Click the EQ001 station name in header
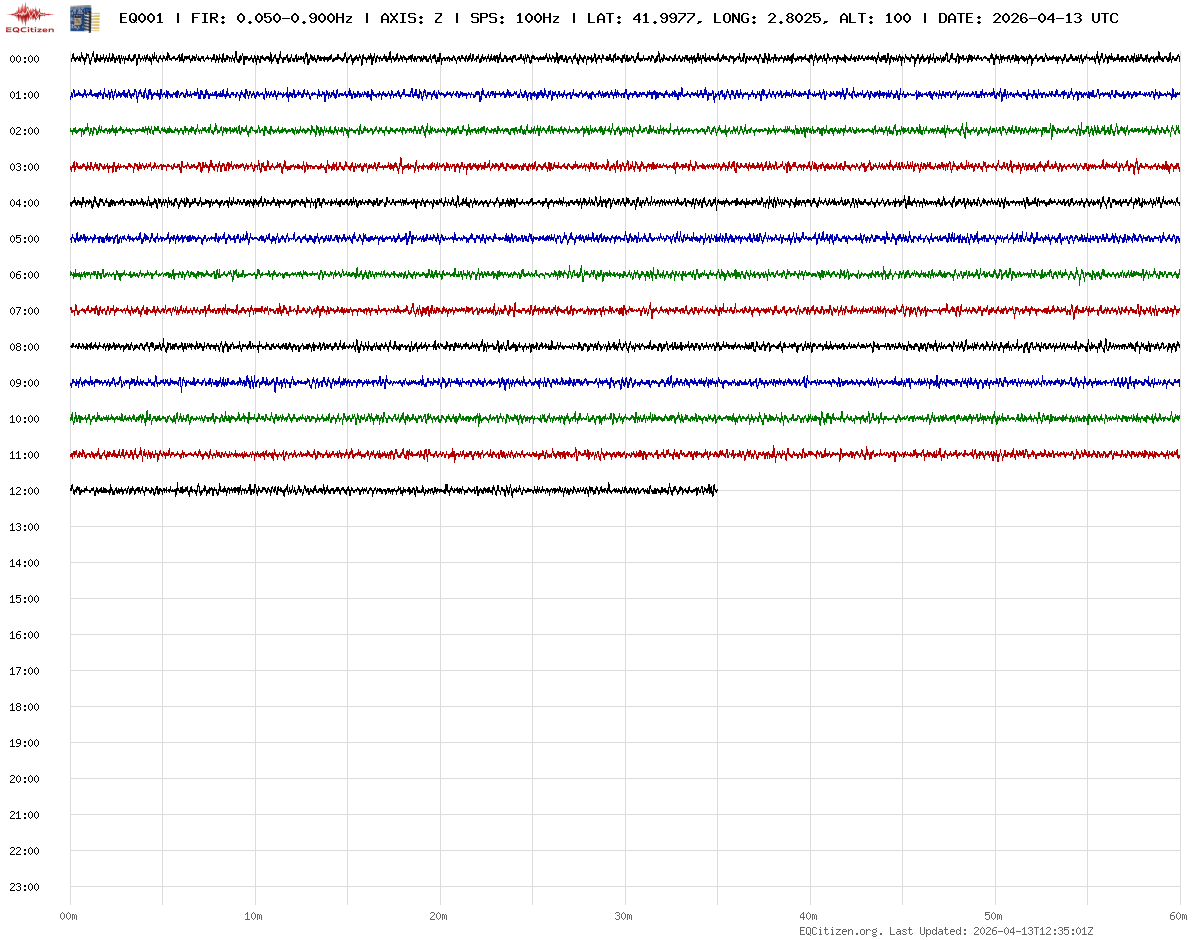 point(141,19)
